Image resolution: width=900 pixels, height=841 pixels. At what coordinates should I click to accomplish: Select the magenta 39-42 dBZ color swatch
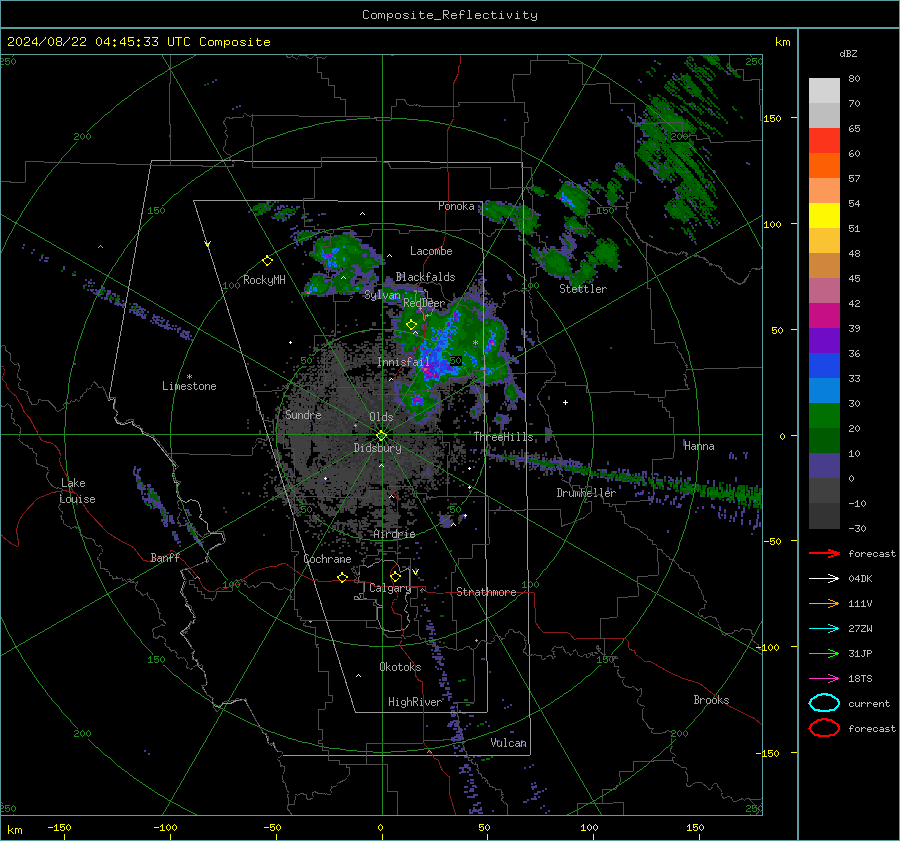(x=824, y=316)
